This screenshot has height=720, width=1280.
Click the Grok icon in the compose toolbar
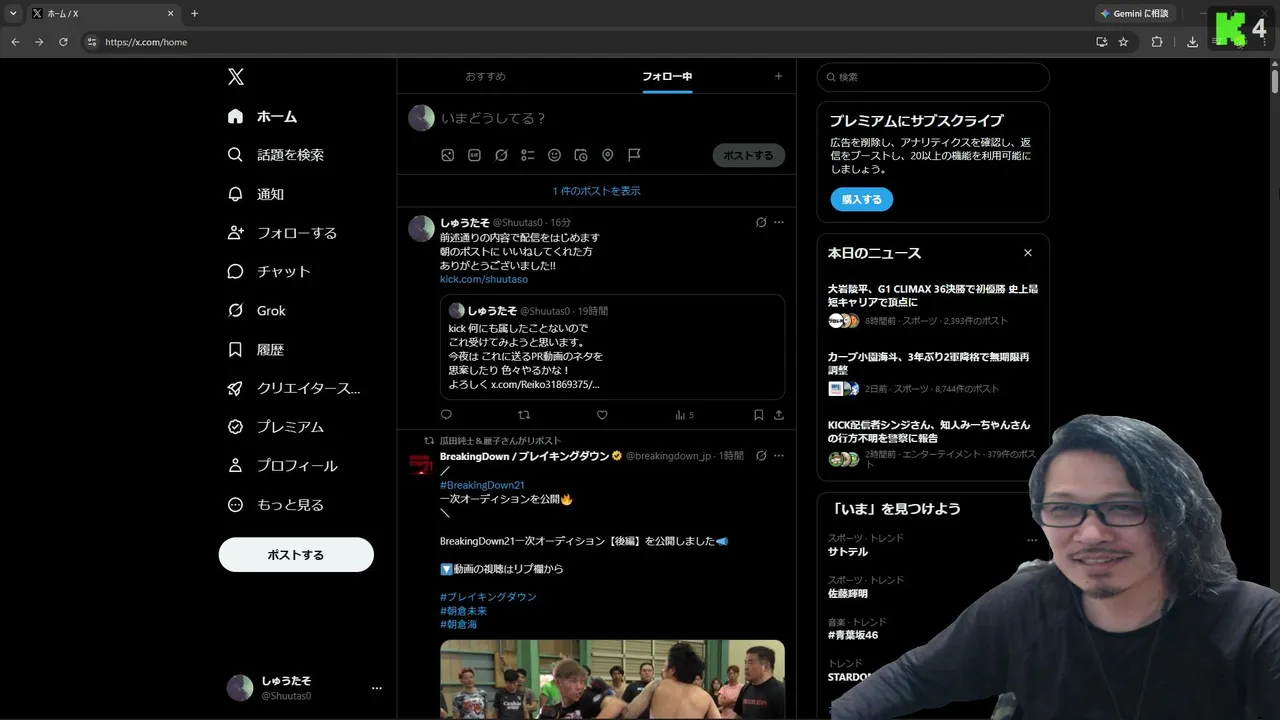point(501,155)
